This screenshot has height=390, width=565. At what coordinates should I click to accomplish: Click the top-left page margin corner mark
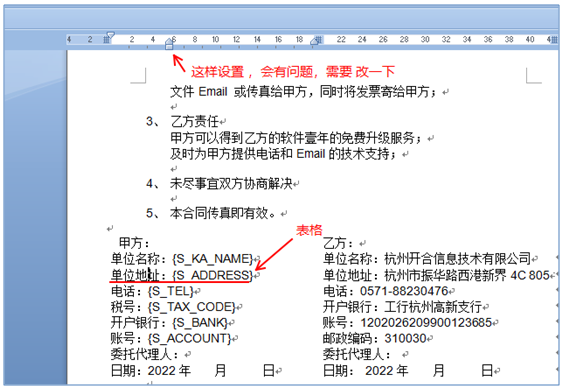click(x=138, y=76)
